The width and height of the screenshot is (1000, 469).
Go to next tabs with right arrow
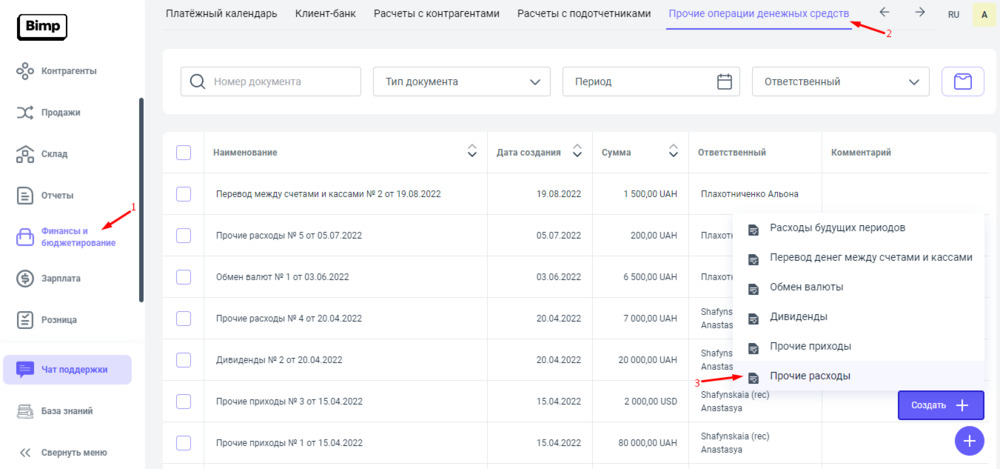(919, 13)
